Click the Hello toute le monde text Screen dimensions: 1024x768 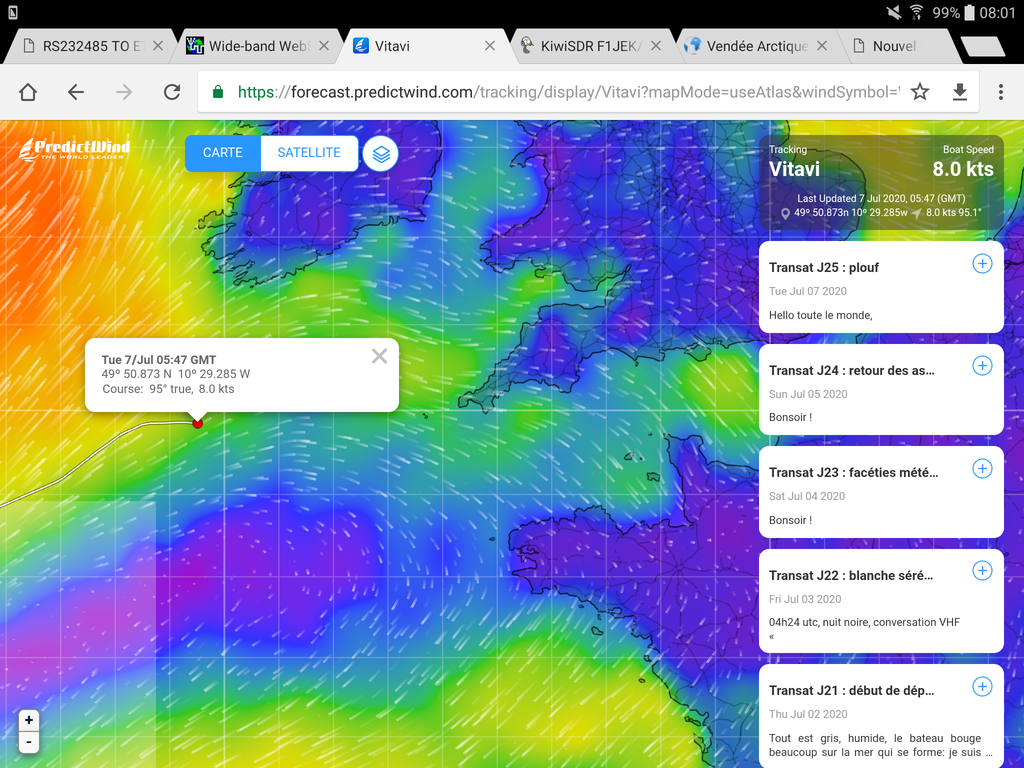click(820, 315)
